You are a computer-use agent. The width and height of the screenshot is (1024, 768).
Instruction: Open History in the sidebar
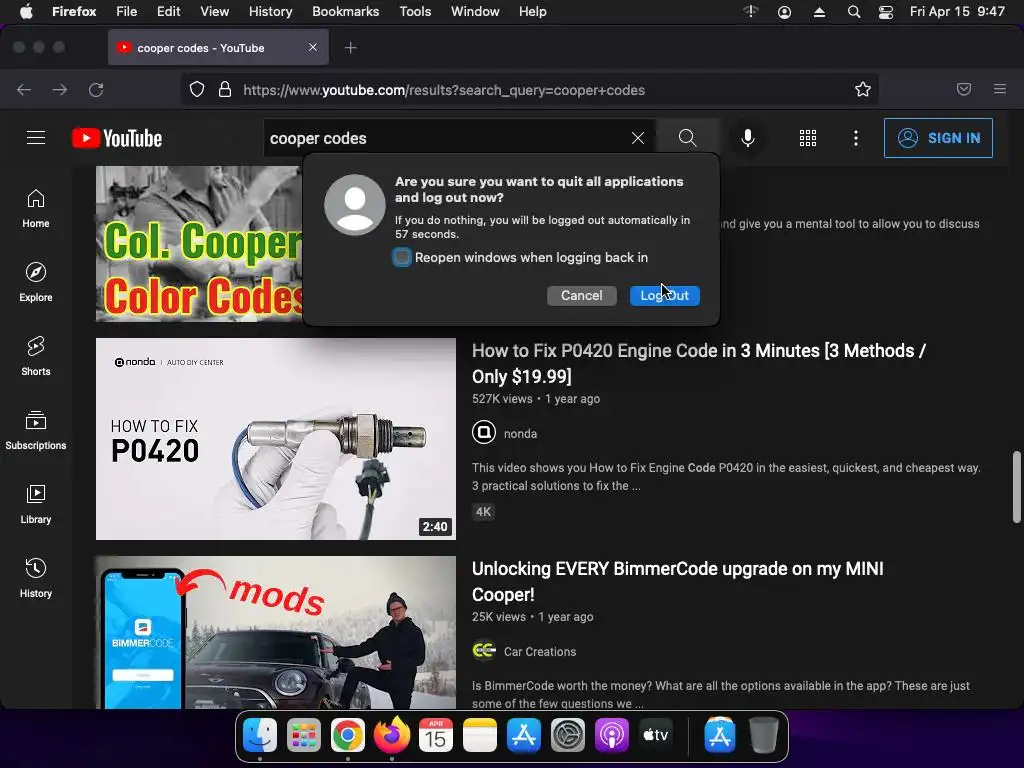(x=36, y=577)
